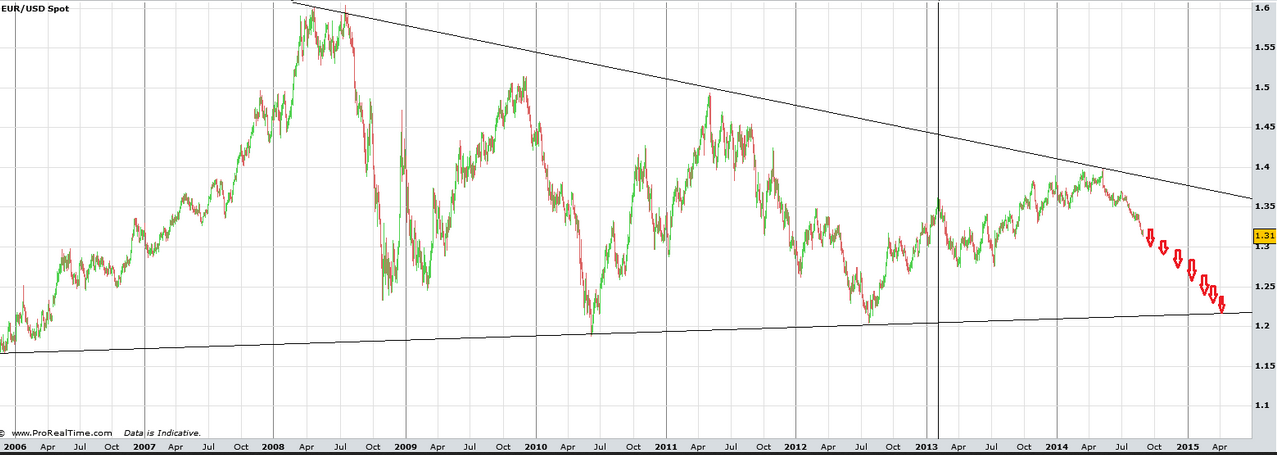Click the EUR/USD Spot chart title

coord(34,7)
